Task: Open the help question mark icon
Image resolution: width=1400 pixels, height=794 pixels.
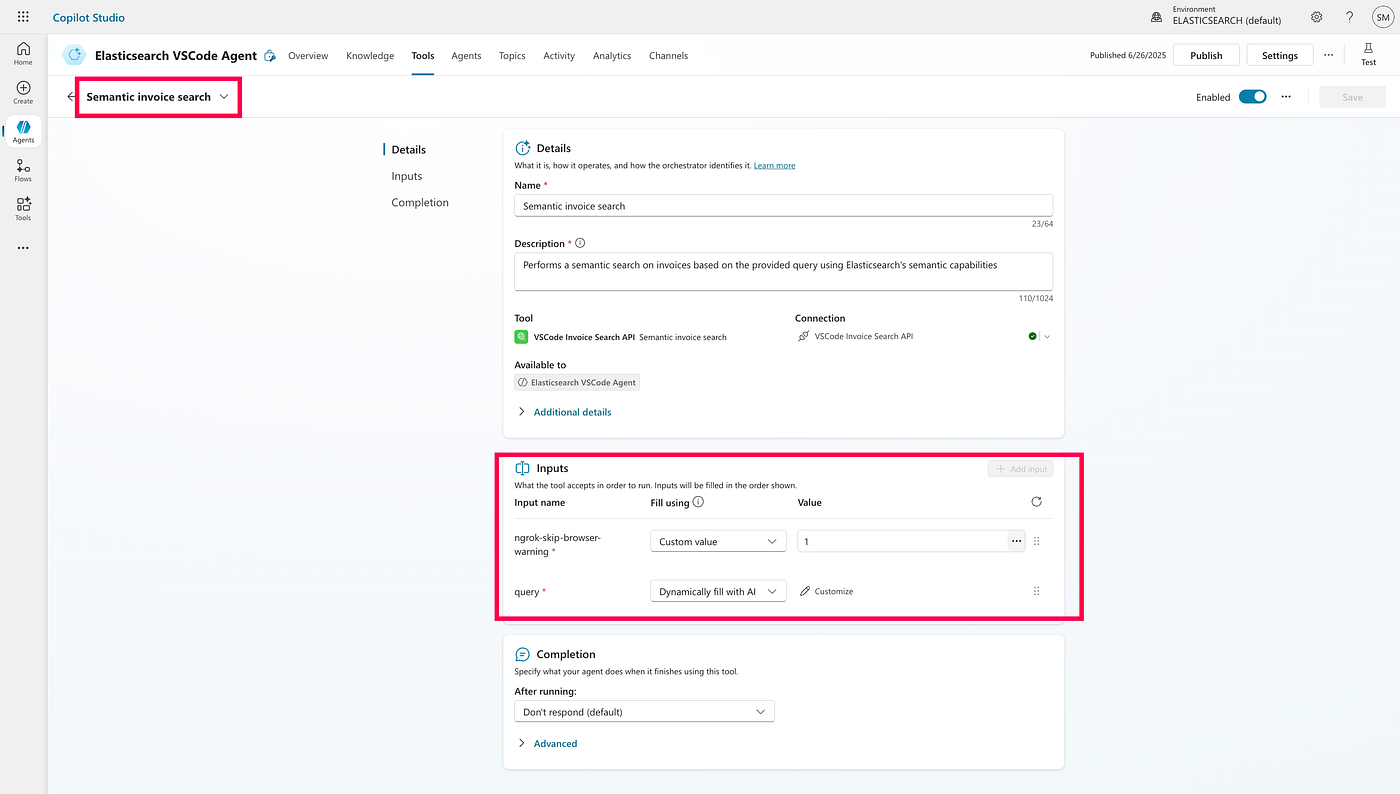Action: tap(1349, 16)
